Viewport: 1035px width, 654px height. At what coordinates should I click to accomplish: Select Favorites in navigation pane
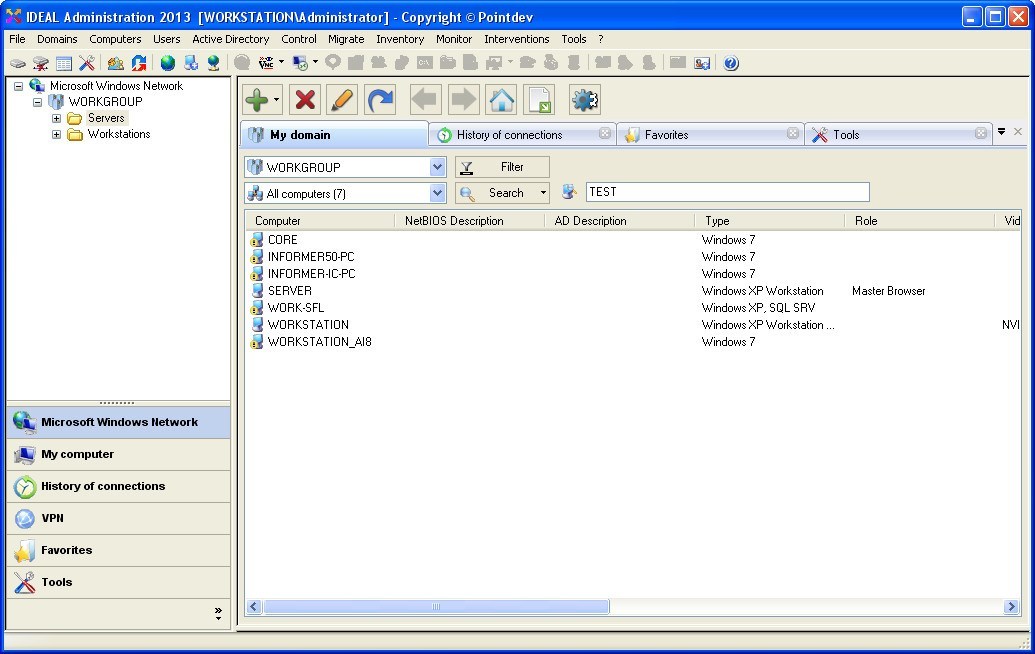coord(119,550)
